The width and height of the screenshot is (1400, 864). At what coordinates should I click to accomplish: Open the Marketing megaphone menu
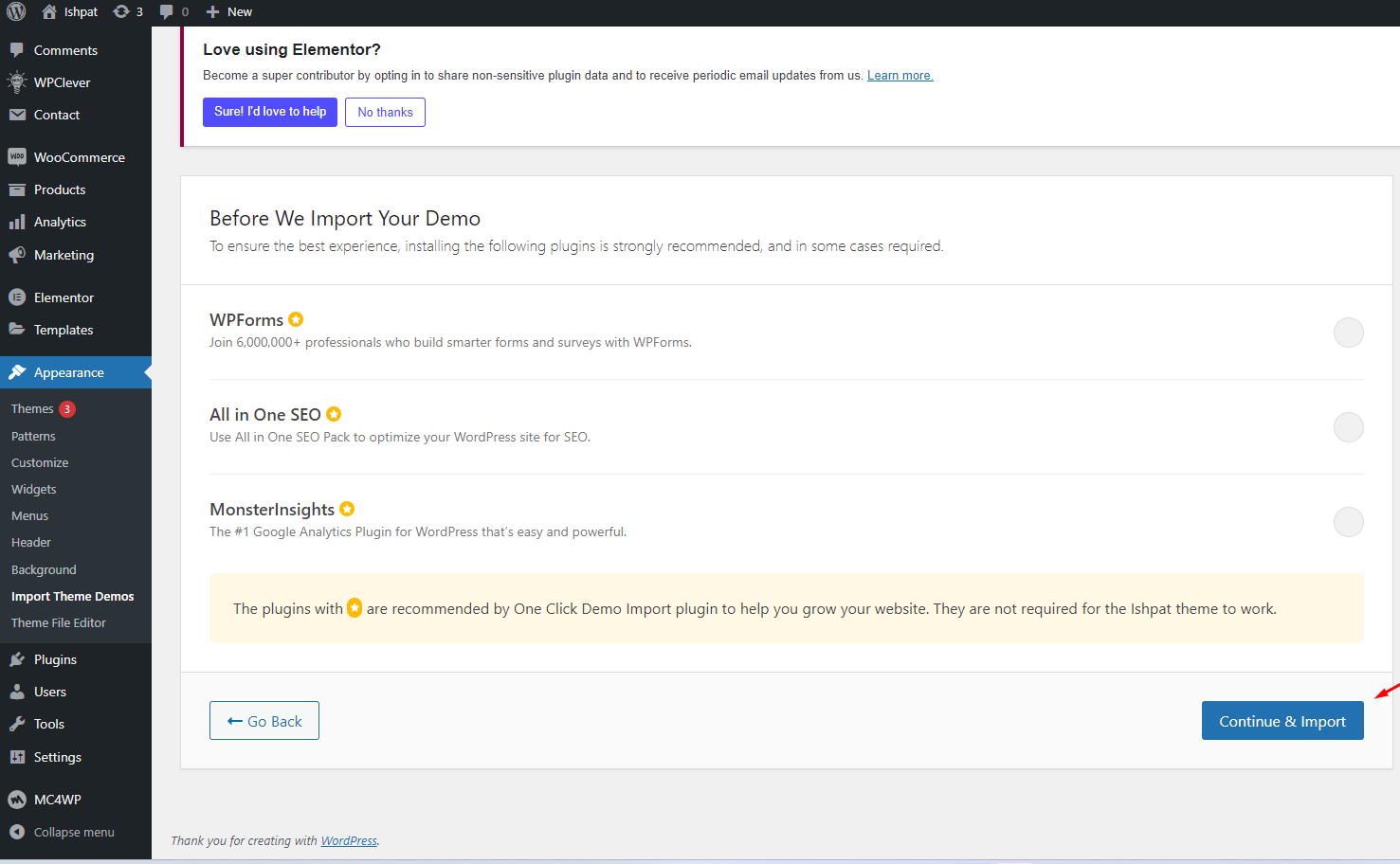64,255
